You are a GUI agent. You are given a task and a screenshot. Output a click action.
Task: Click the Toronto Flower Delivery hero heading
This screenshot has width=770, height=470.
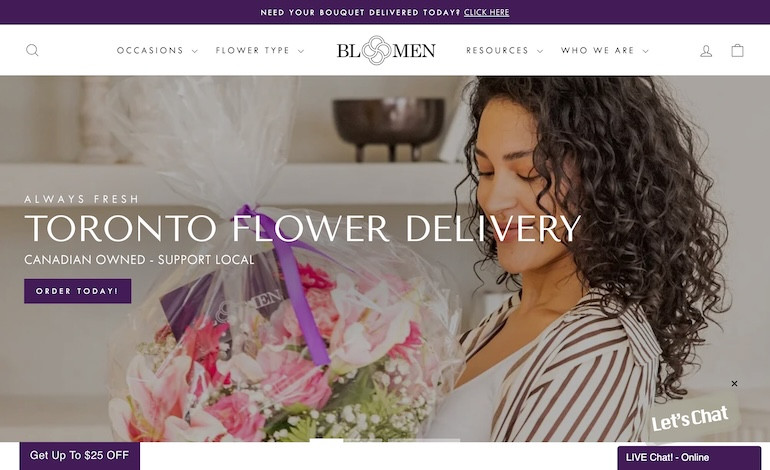click(302, 228)
